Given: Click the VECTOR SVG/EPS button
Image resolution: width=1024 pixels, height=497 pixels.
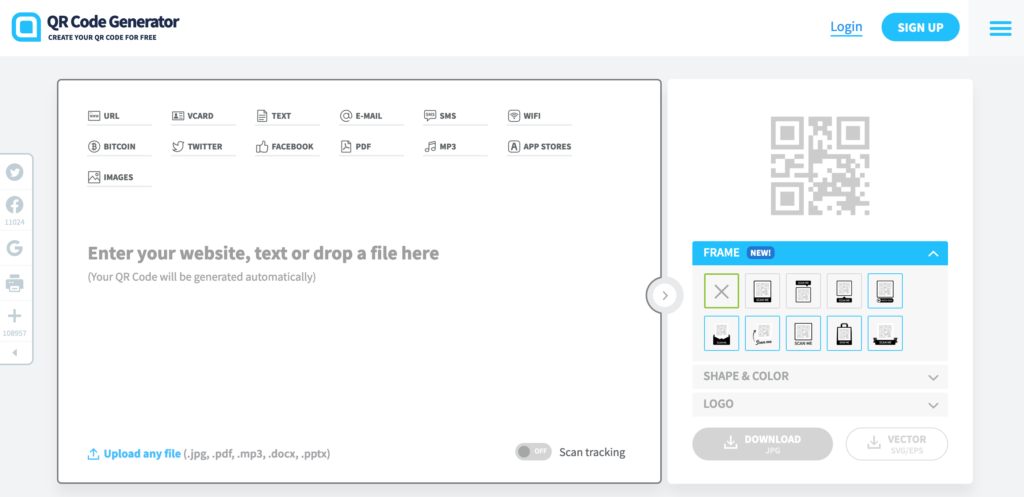Looking at the screenshot, I should [x=897, y=444].
